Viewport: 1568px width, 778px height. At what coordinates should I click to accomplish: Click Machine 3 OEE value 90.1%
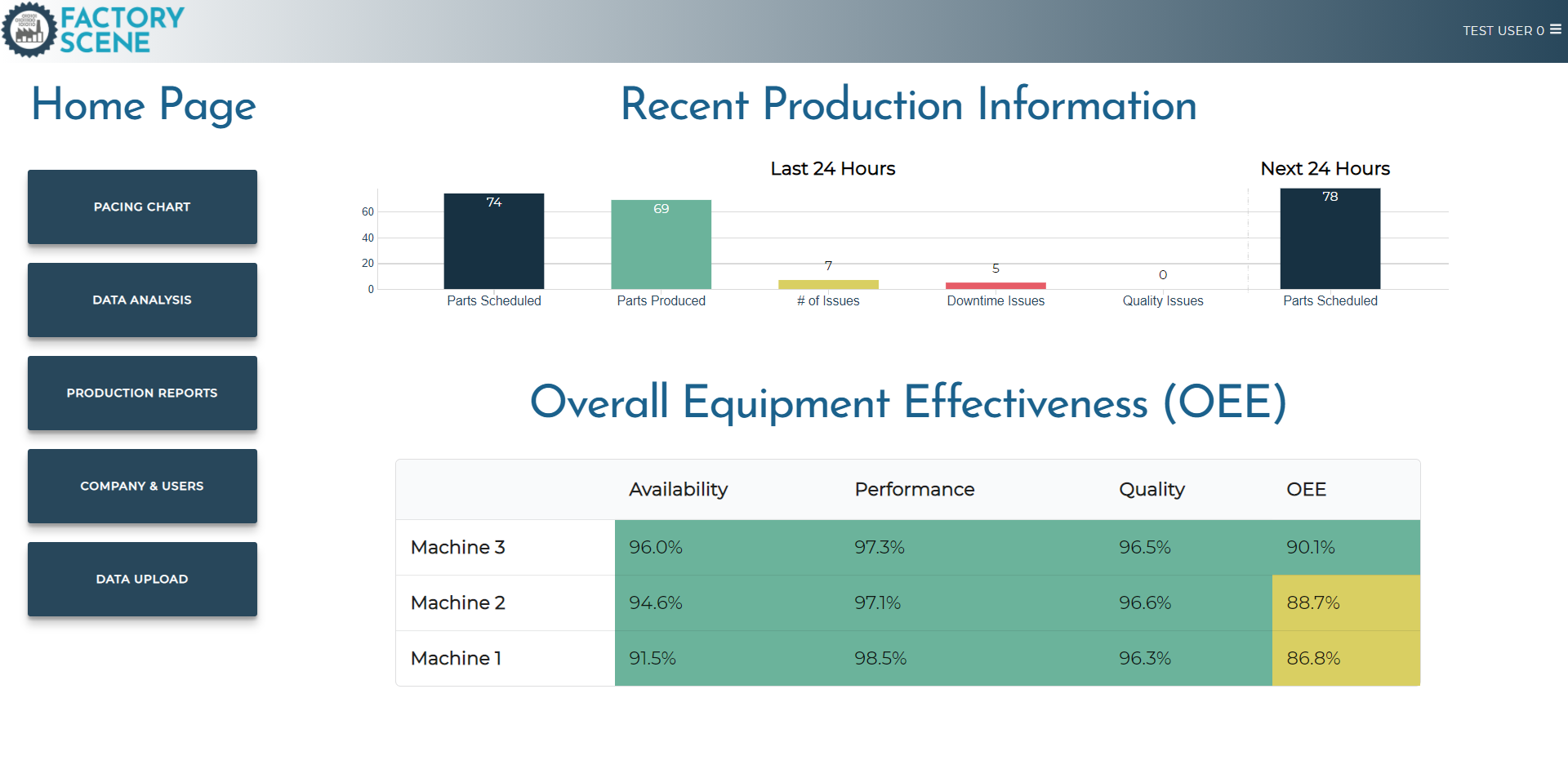pos(1311,547)
